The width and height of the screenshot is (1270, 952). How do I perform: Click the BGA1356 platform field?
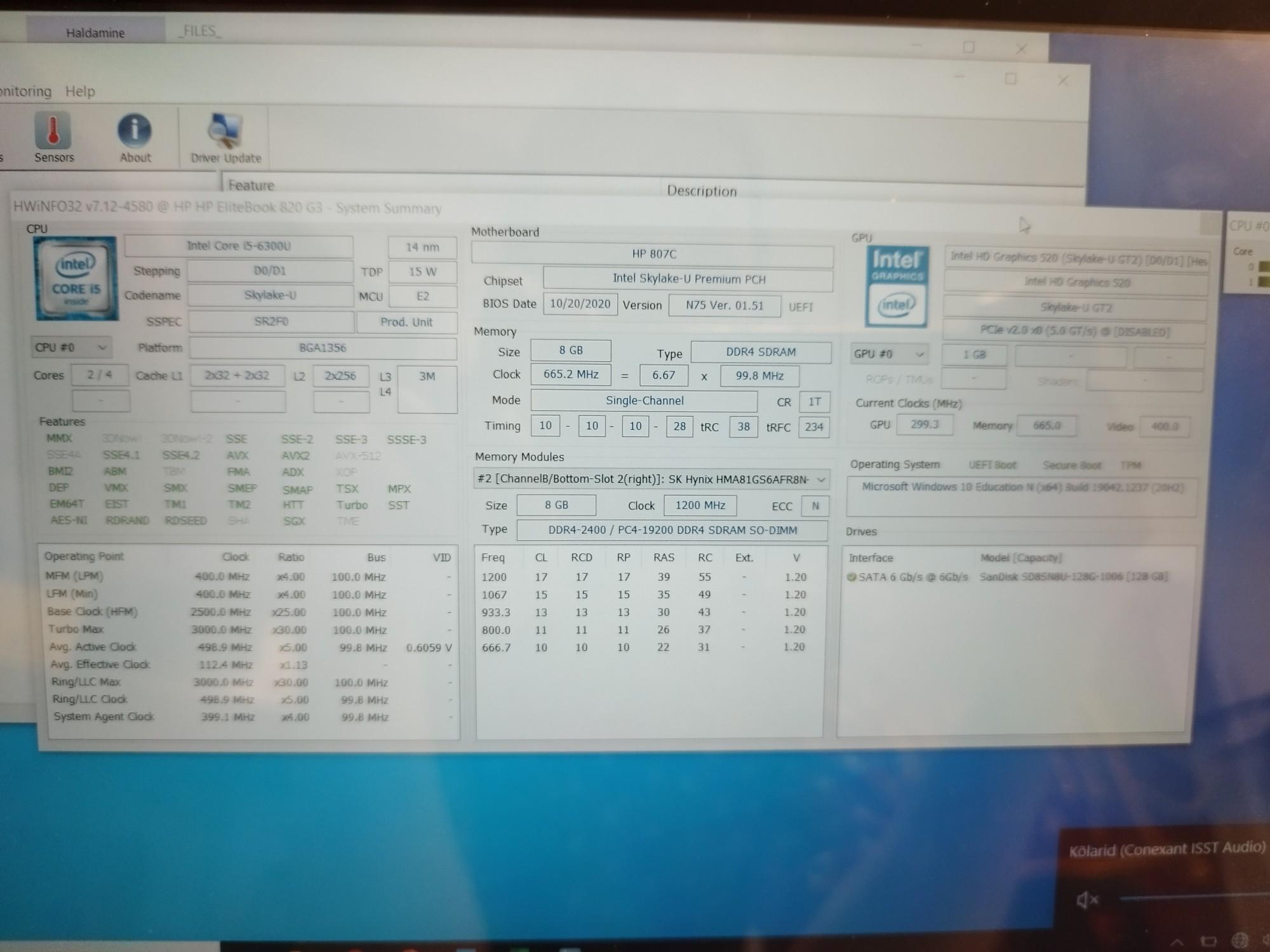pyautogui.click(x=323, y=348)
